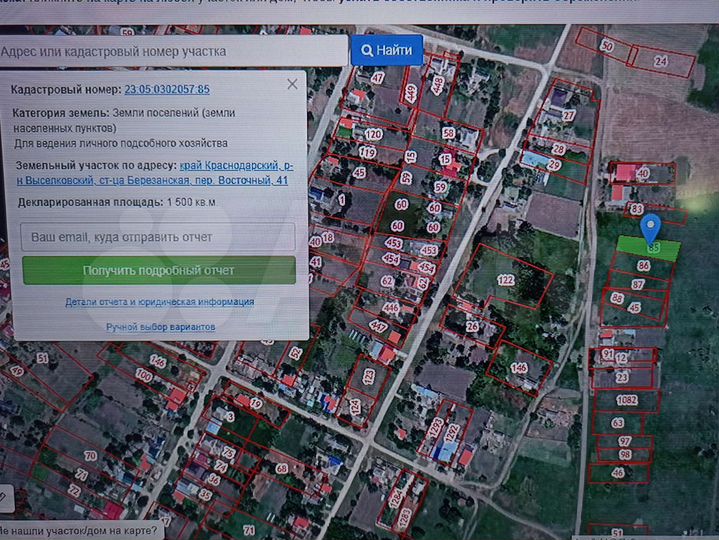Click parcel label 1082 on map
This screenshot has width=719, height=540.
coord(627,400)
